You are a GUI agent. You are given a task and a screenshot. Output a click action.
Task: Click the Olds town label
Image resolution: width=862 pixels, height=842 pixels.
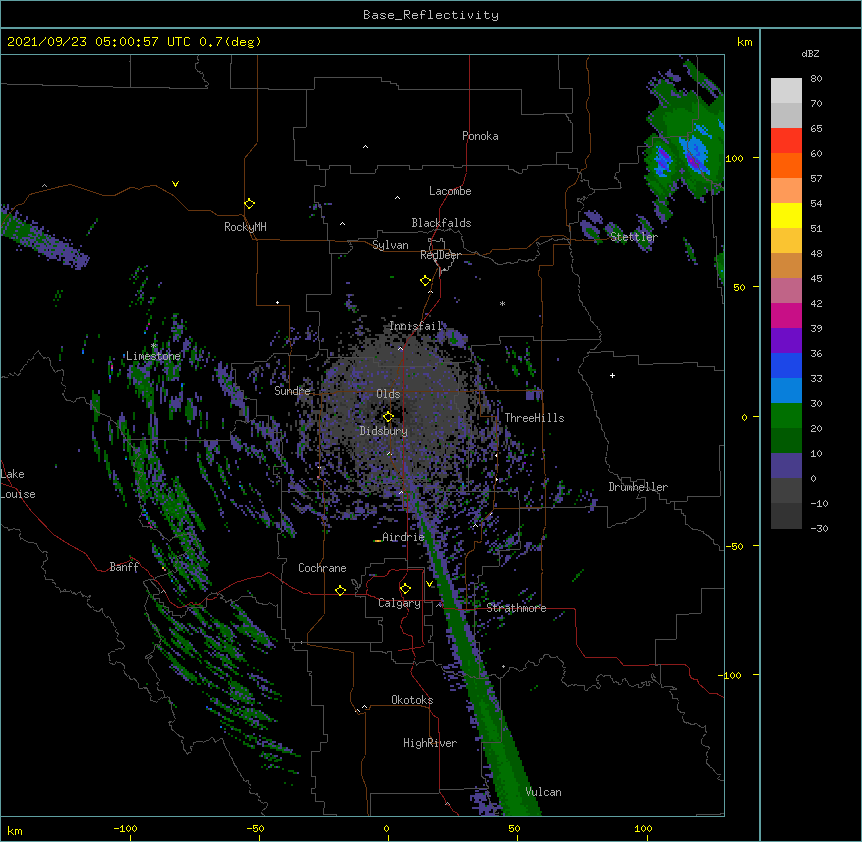[x=388, y=394]
